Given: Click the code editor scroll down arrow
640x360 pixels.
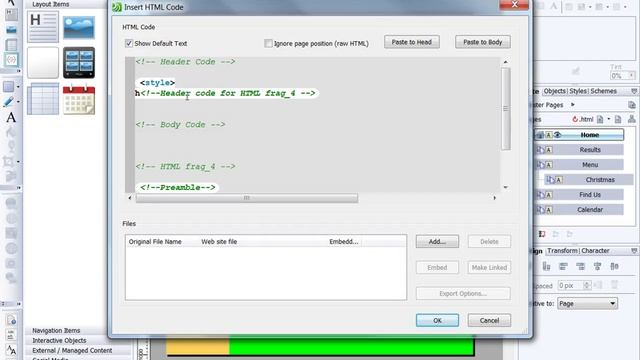Looking at the screenshot, I should tap(505, 187).
